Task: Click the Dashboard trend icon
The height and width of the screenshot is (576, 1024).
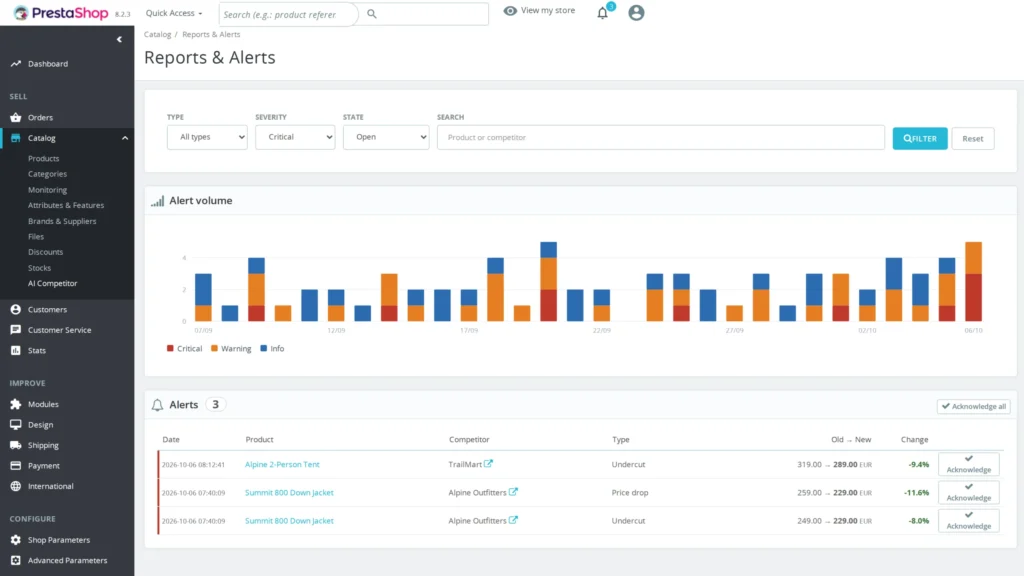Action: tap(16, 64)
